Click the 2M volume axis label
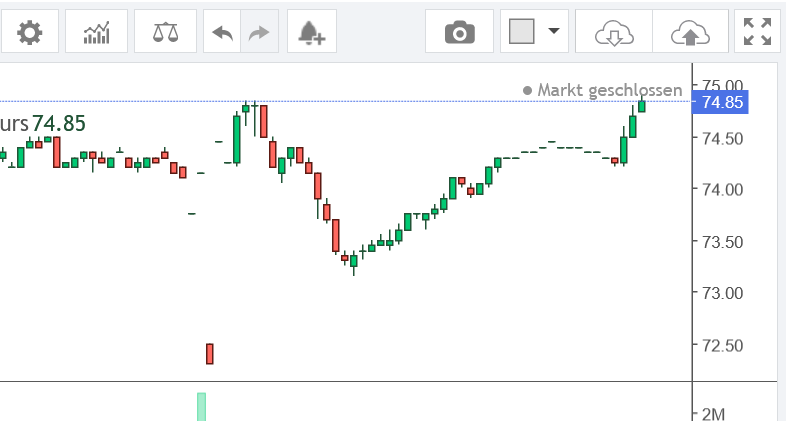The width and height of the screenshot is (789, 421). pos(713,414)
